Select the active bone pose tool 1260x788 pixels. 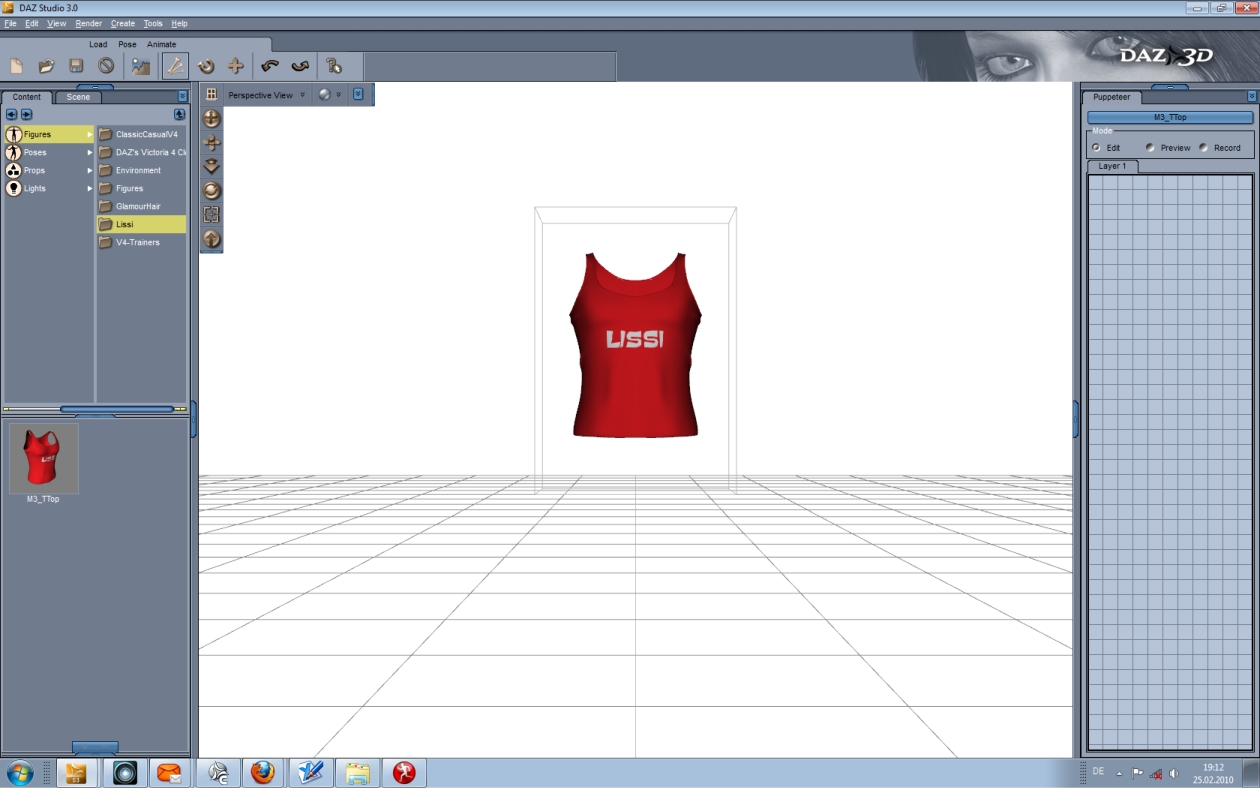(x=175, y=66)
